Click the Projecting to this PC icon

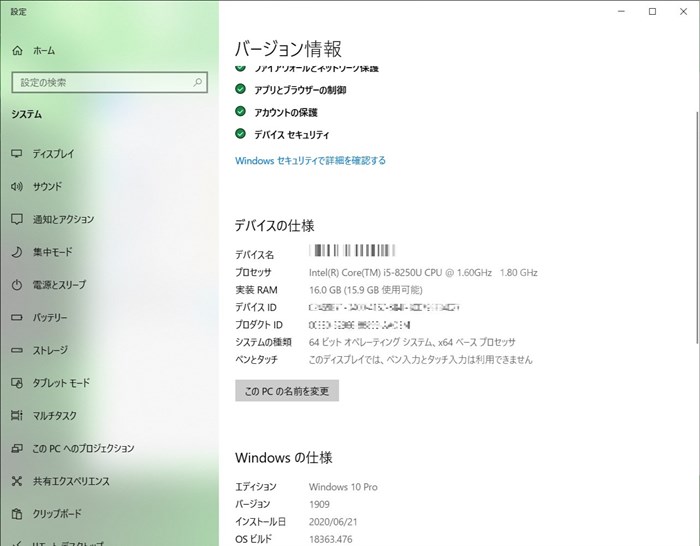pos(17,448)
